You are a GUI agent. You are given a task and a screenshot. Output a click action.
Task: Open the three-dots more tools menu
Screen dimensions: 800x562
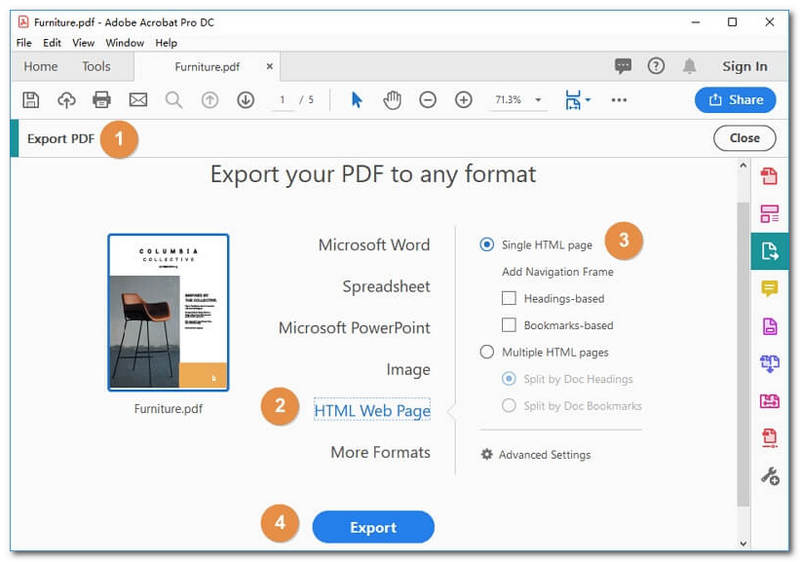(x=619, y=100)
